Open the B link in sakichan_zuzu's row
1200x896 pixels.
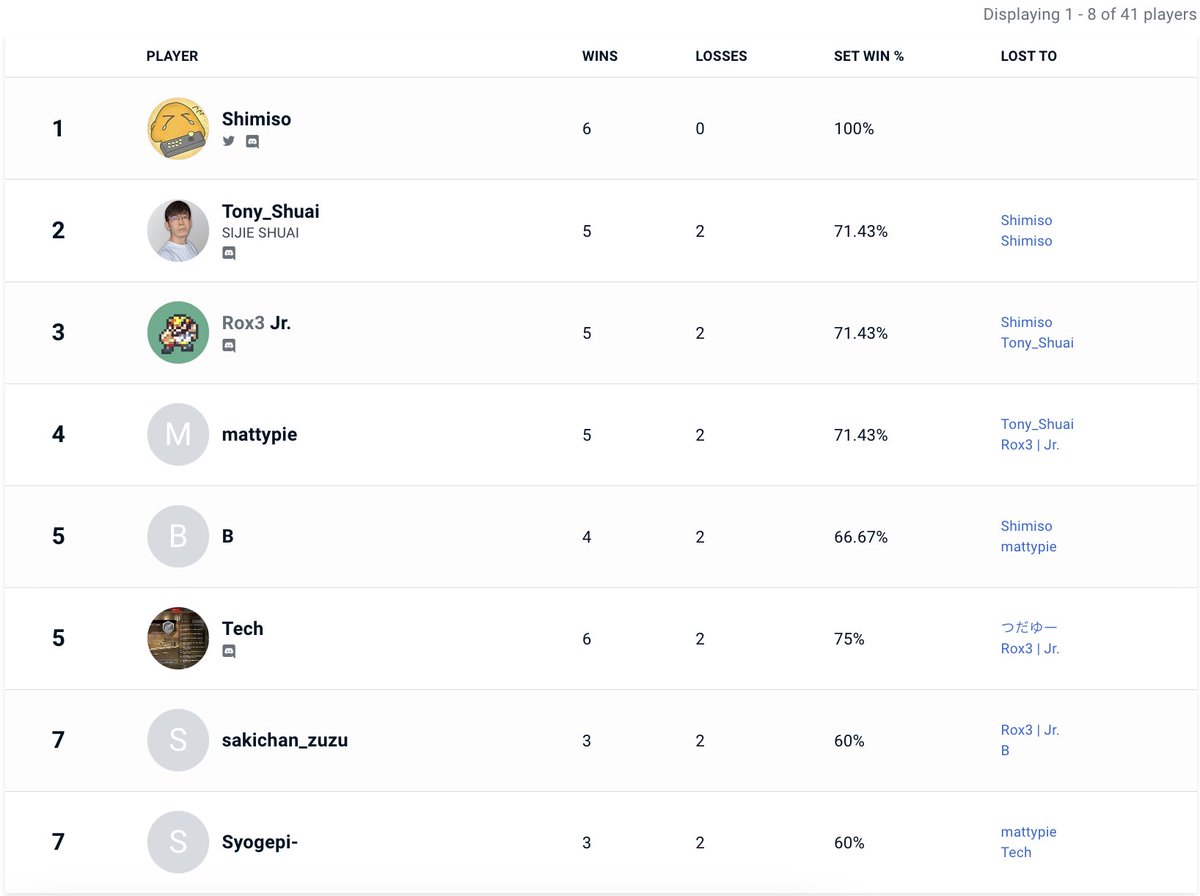pos(1005,750)
